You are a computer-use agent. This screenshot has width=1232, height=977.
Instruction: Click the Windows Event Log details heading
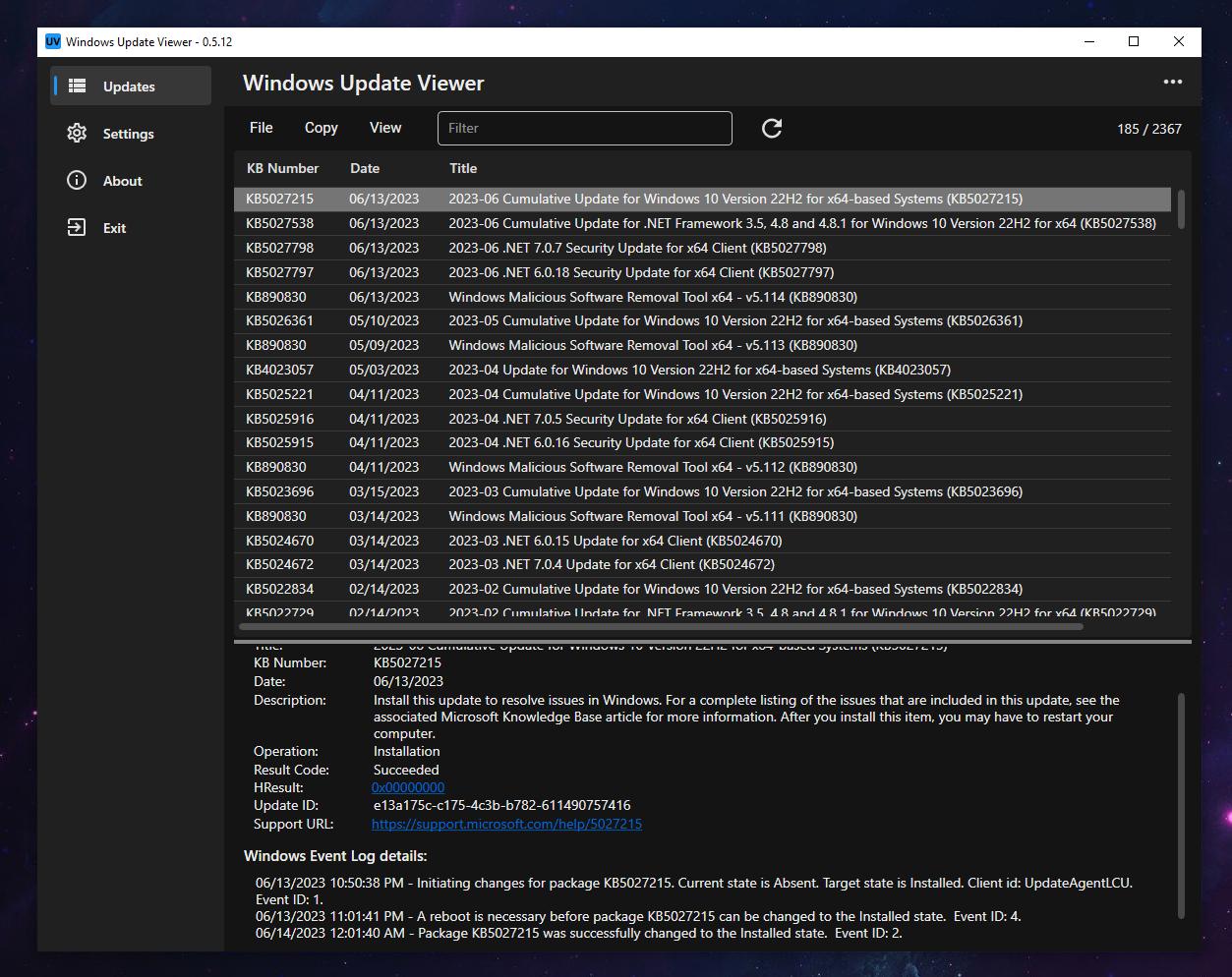[x=335, y=856]
